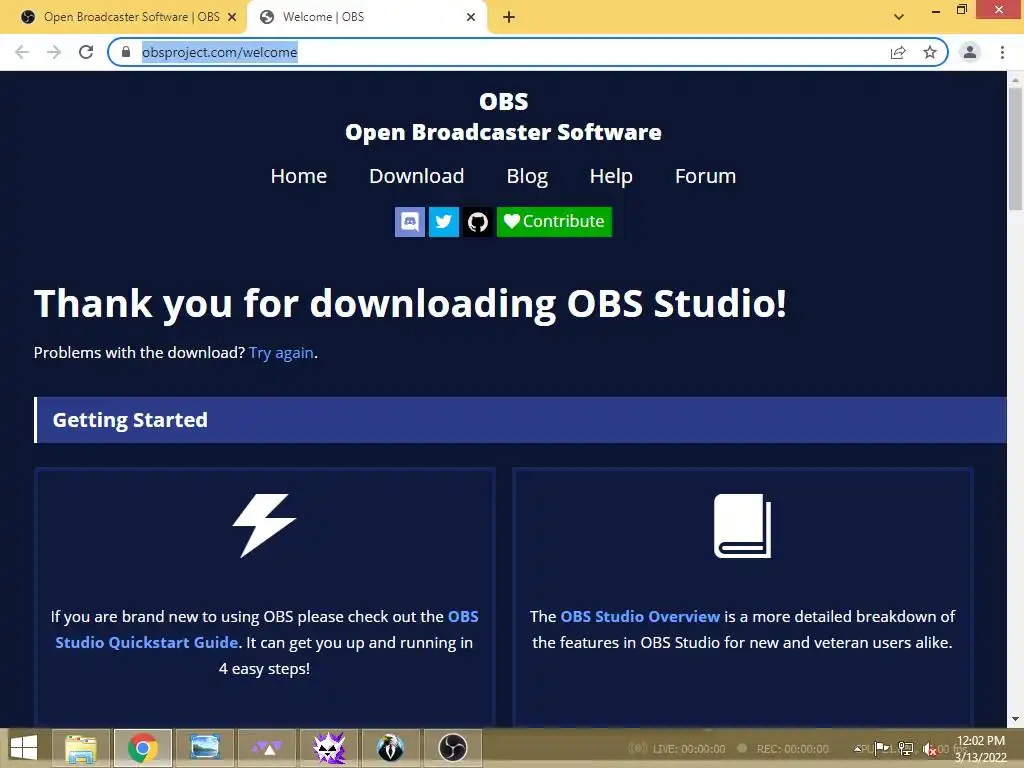This screenshot has height=768, width=1024.
Task: Click the scrollbar up arrow
Action: (1016, 79)
